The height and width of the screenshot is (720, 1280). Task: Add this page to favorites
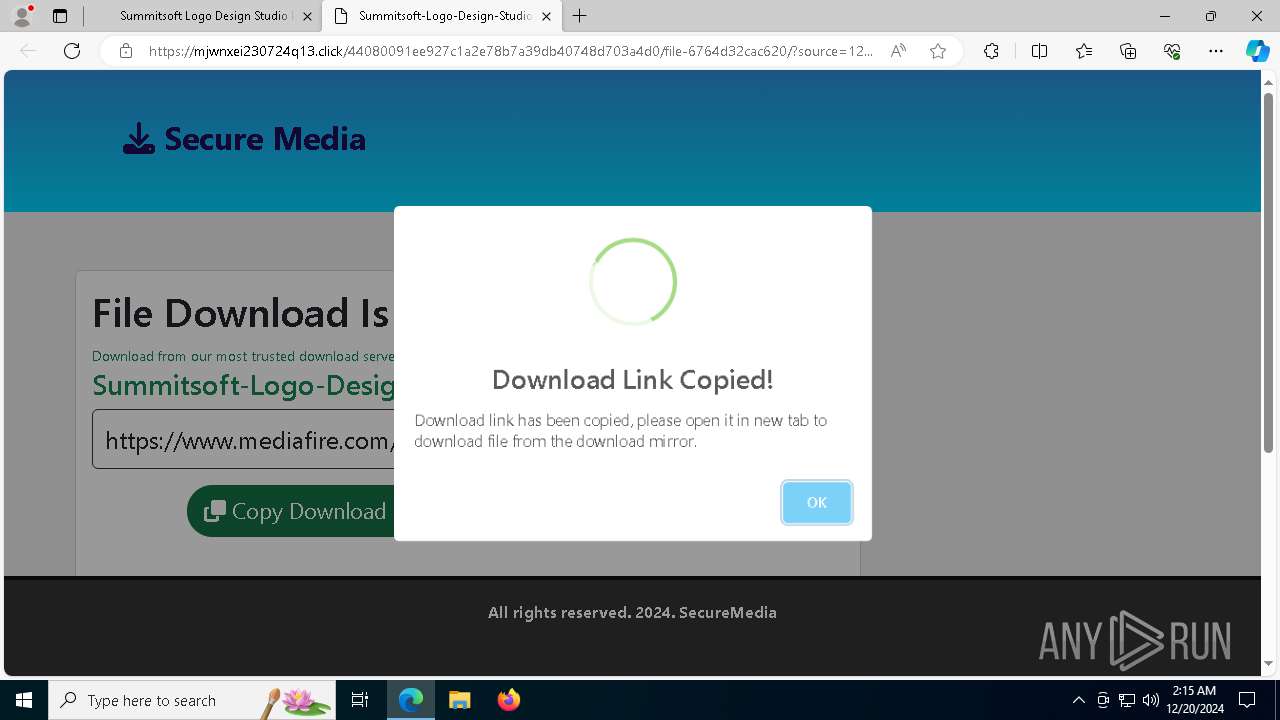(x=937, y=51)
